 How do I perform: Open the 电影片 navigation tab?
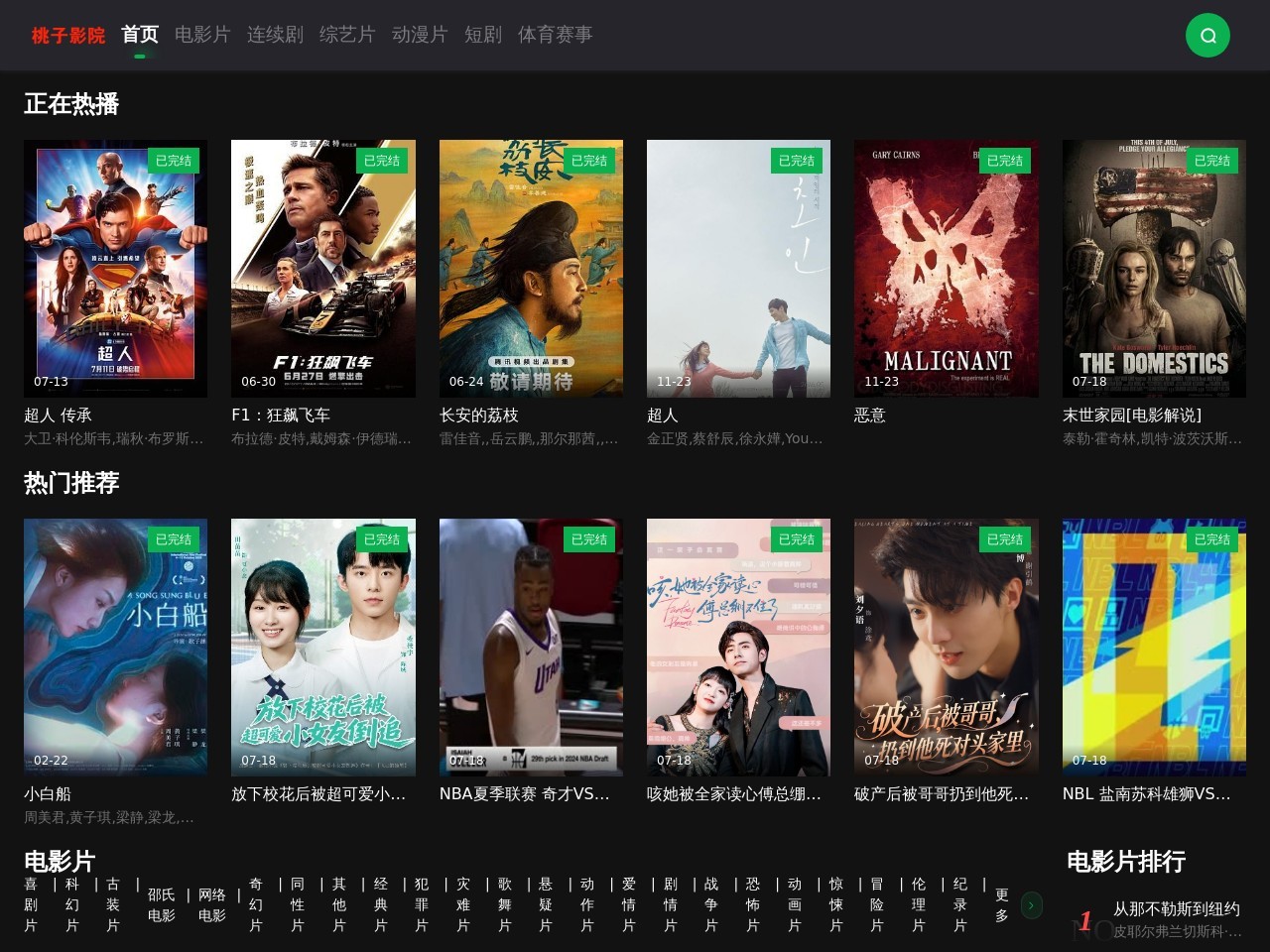202,35
